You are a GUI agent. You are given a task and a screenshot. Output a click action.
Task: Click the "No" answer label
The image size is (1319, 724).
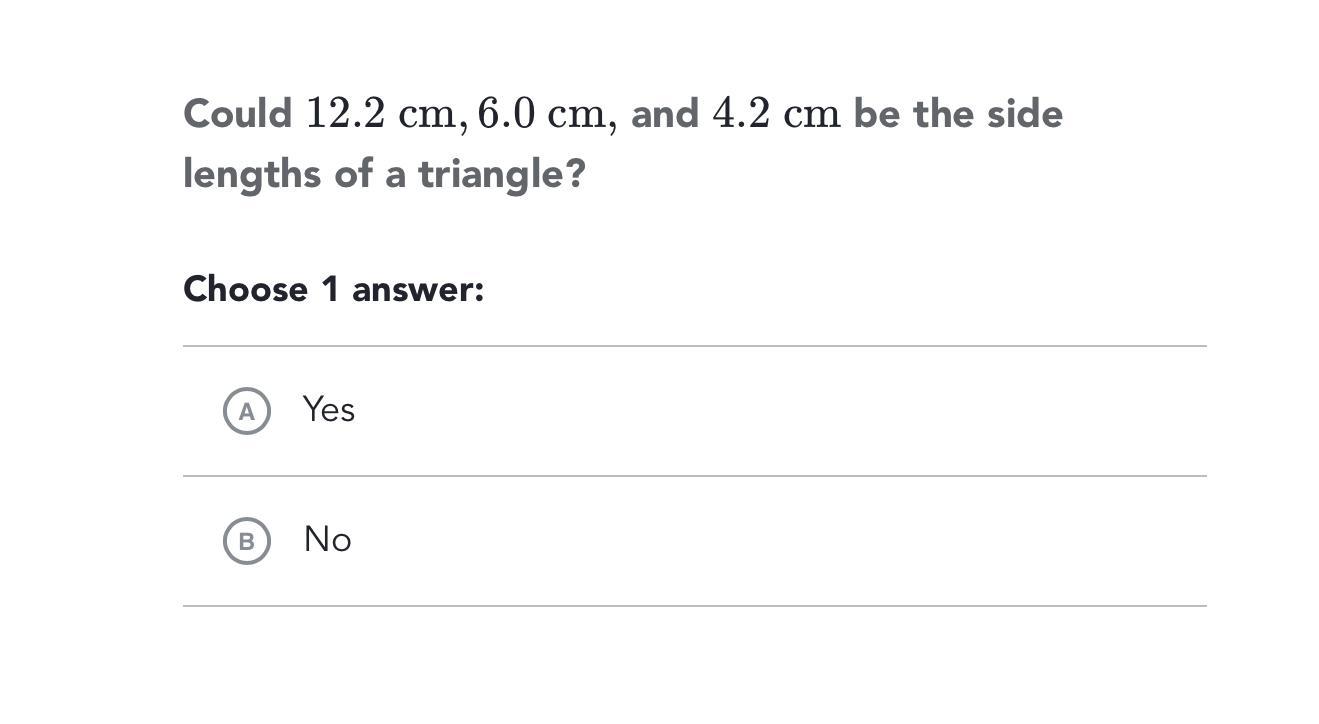328,540
